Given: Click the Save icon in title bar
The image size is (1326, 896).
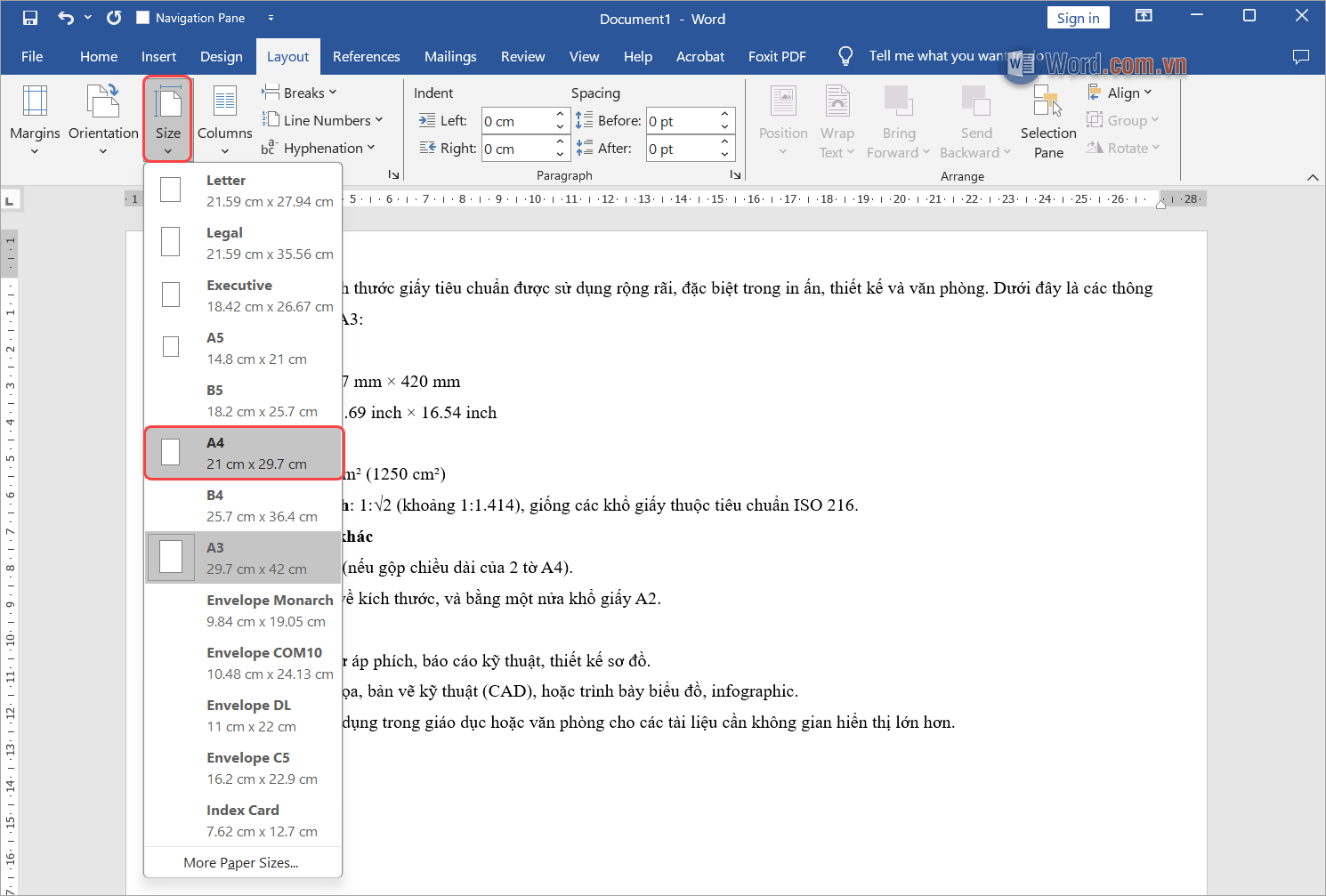Looking at the screenshot, I should coord(30,18).
